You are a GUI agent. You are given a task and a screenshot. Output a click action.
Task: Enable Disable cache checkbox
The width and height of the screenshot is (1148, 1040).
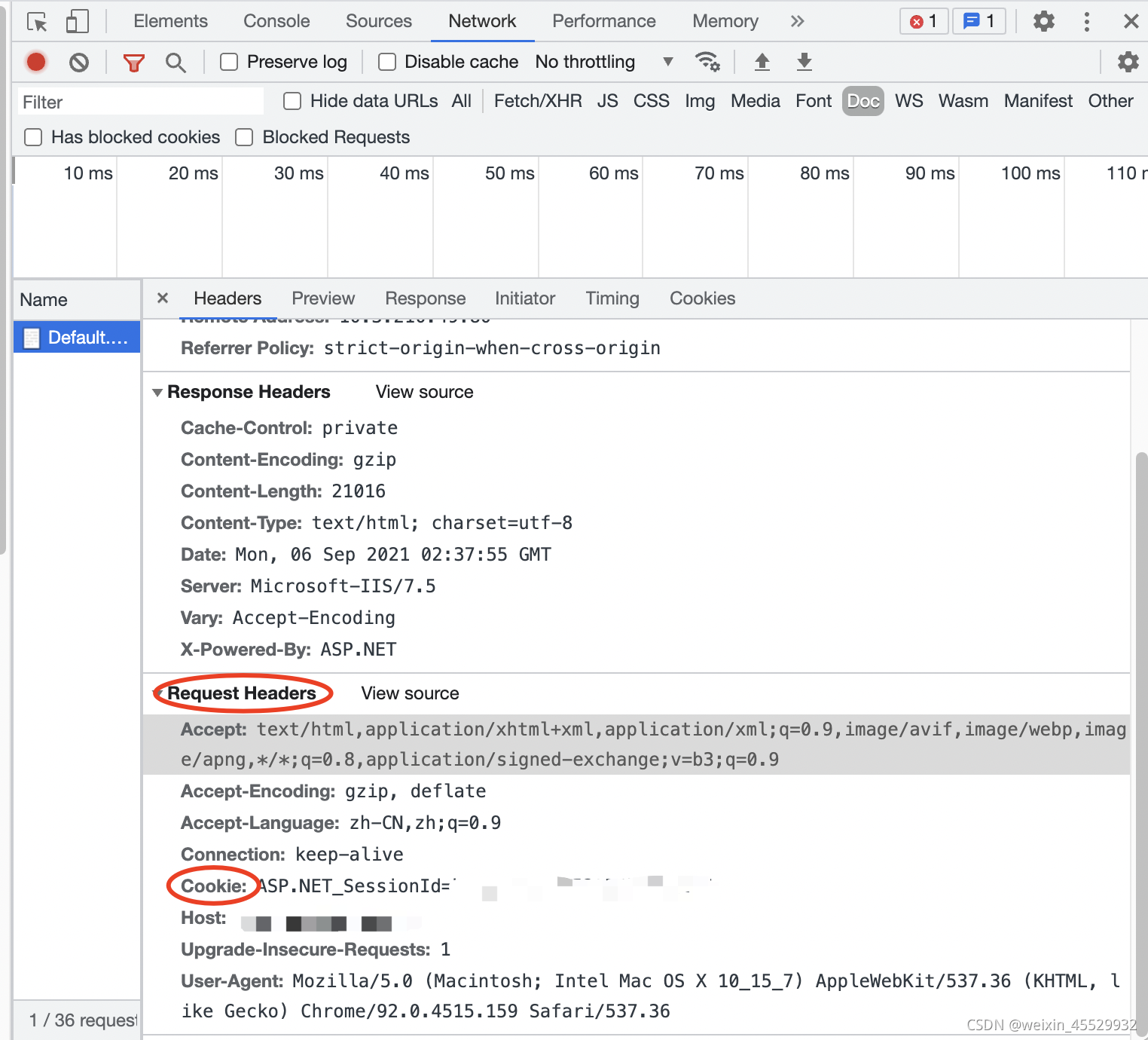tap(387, 62)
